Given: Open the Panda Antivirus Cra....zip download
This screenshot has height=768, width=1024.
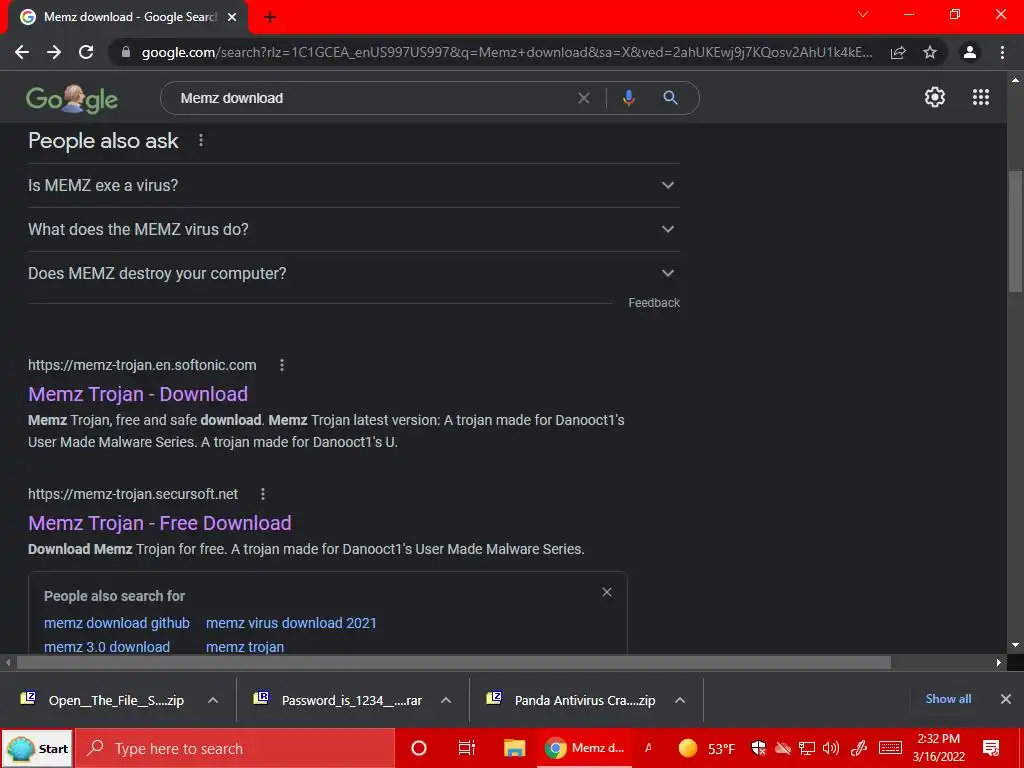Looking at the screenshot, I should (571, 700).
